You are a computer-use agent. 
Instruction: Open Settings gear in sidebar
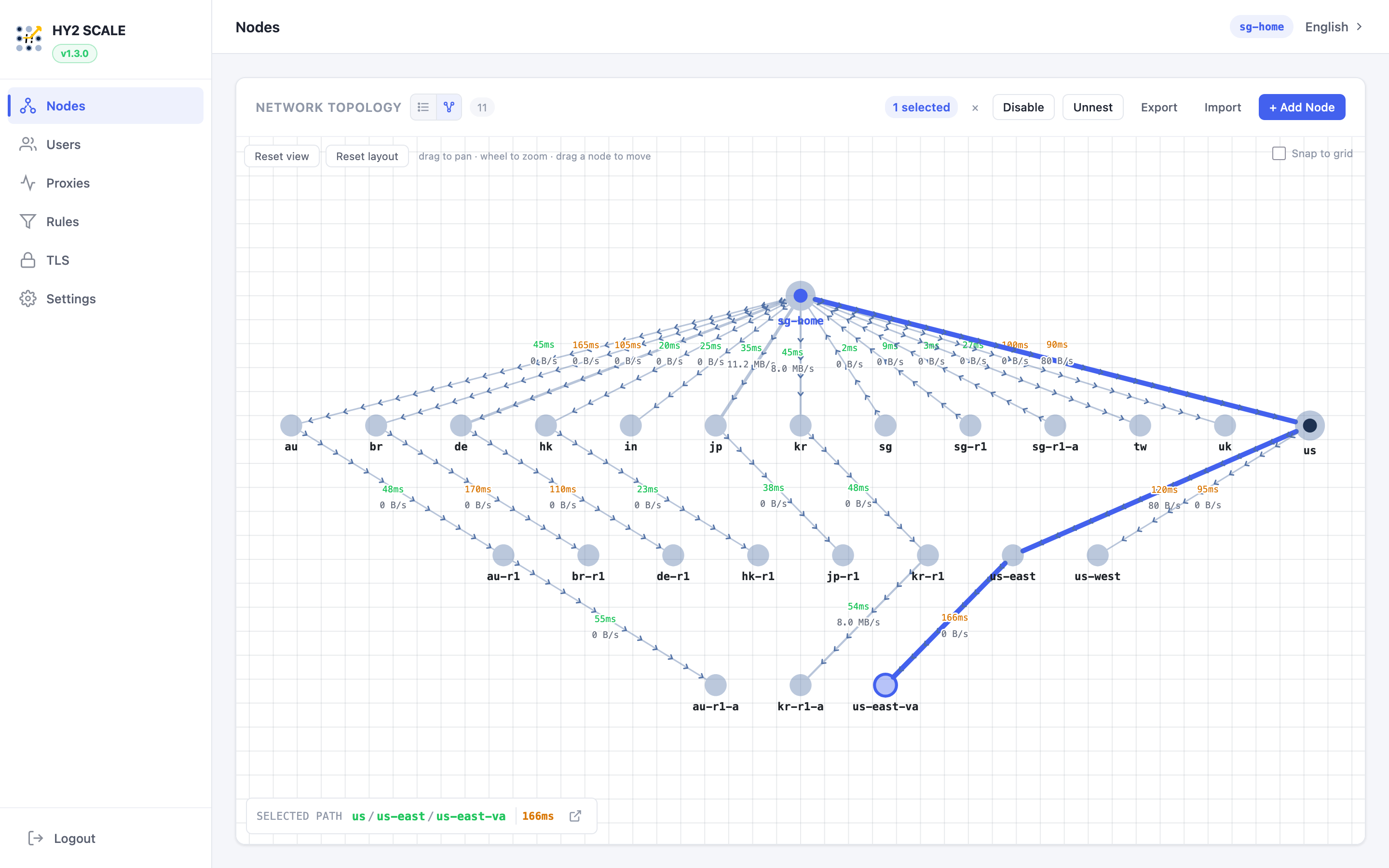(x=27, y=298)
